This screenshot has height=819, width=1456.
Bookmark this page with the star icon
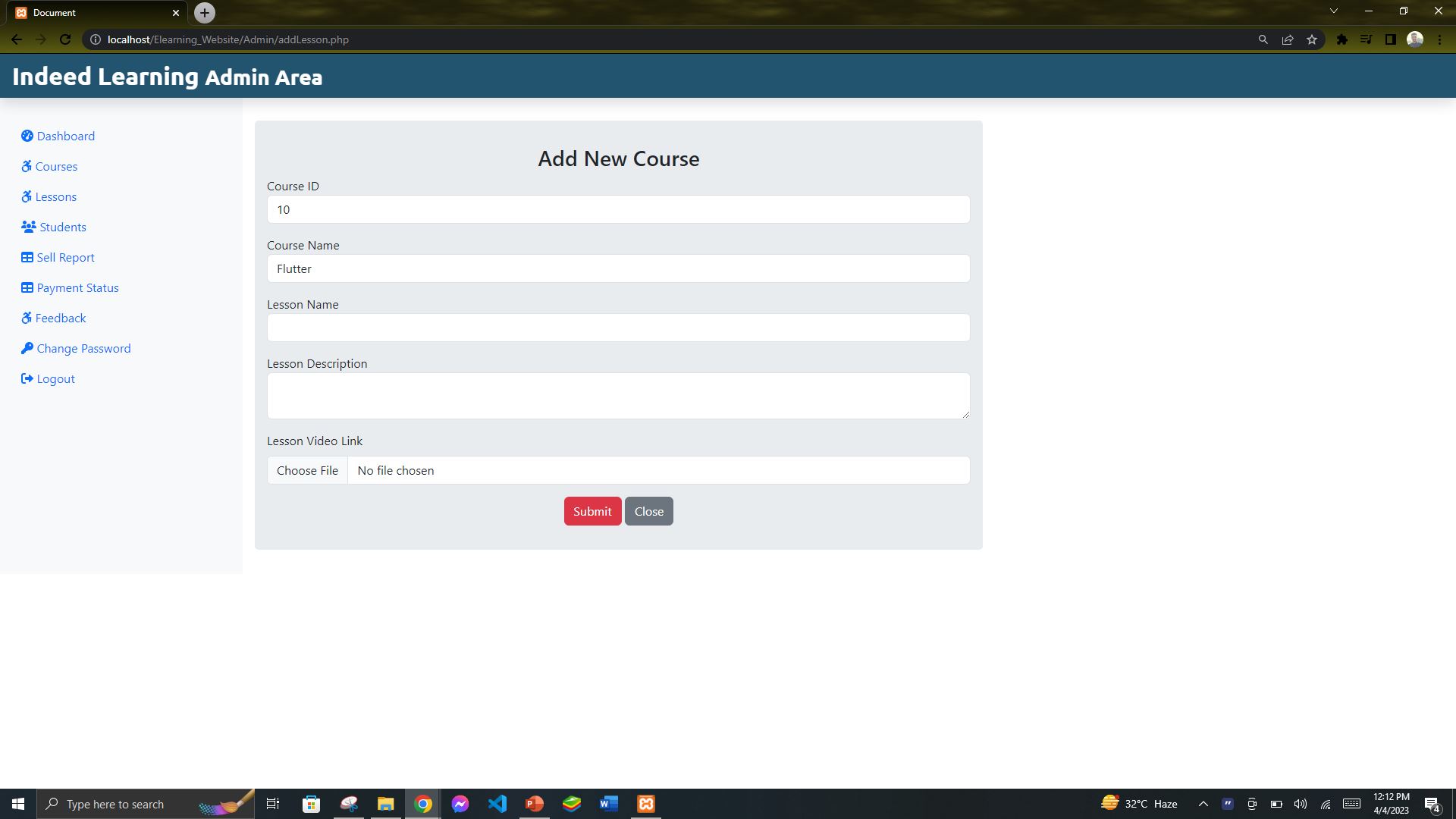point(1312,39)
